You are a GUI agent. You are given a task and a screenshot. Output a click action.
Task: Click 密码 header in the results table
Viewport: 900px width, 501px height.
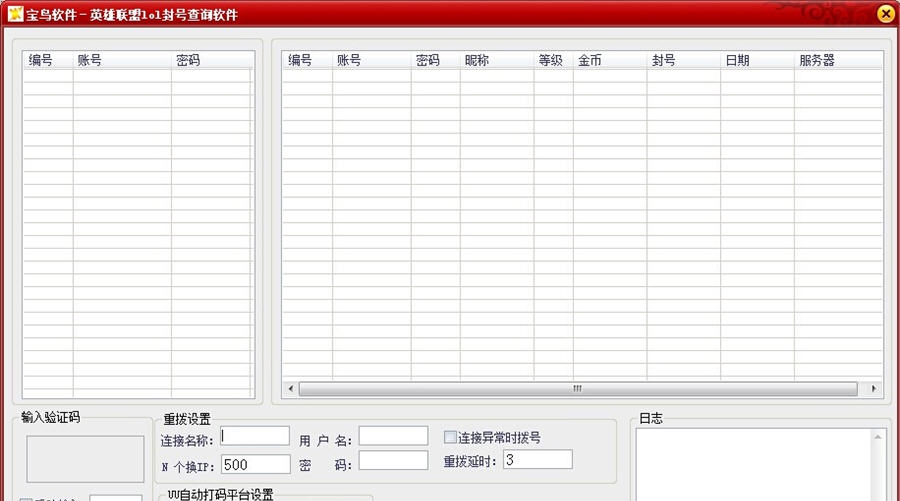point(436,60)
